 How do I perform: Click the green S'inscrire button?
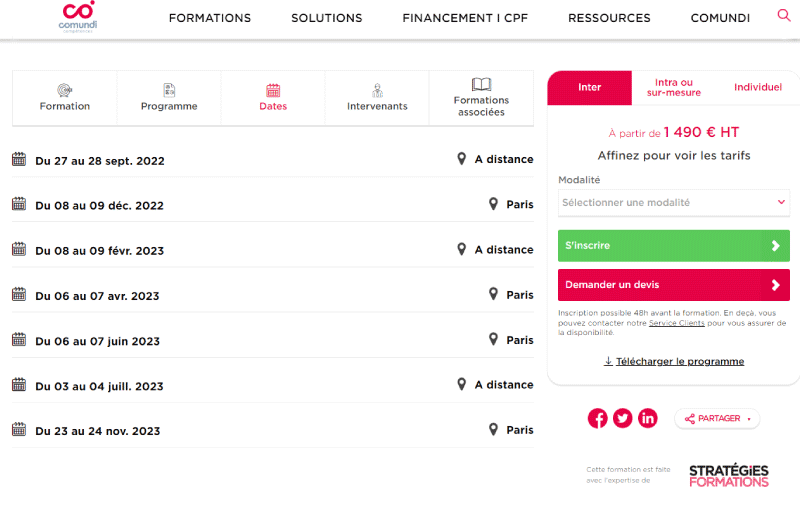point(673,245)
